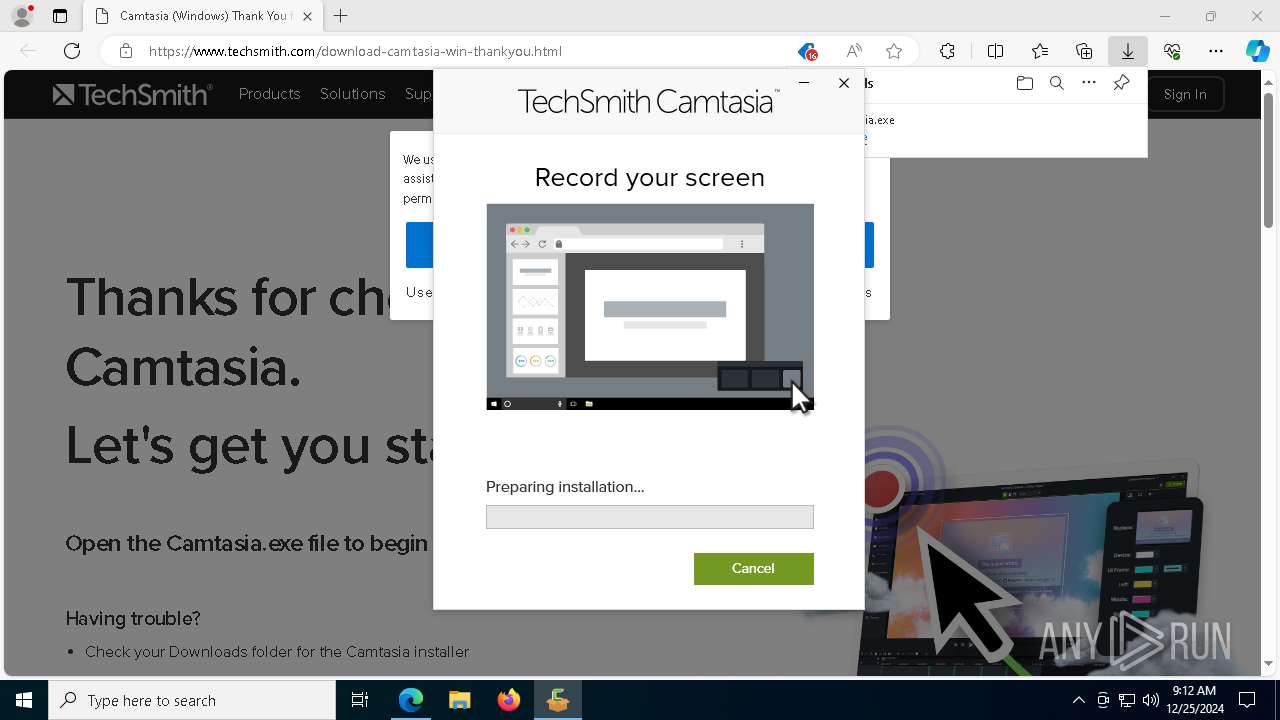Toggle Read aloud in address bar
The width and height of the screenshot is (1280, 720).
point(854,51)
